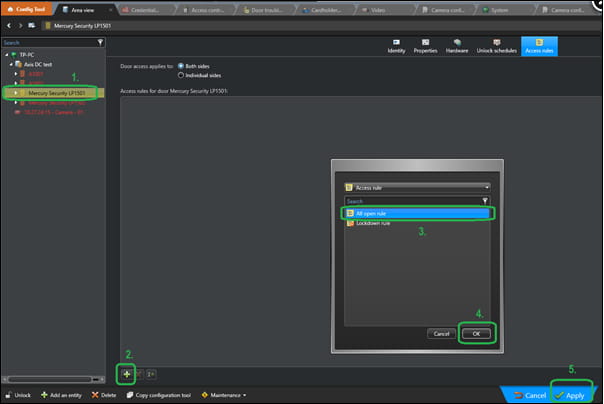Open the Access rule type dropdown in the dialog
The width and height of the screenshot is (604, 404).
point(417,188)
